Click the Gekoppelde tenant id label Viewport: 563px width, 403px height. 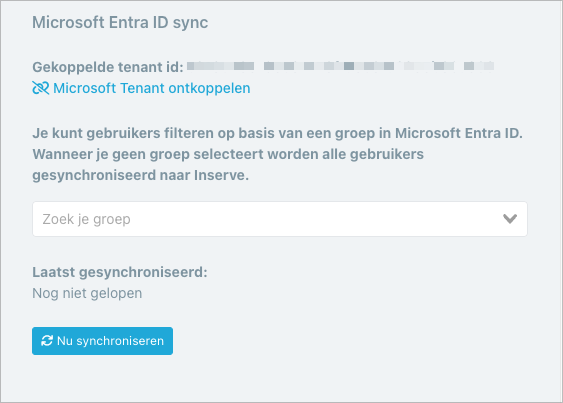[108, 67]
